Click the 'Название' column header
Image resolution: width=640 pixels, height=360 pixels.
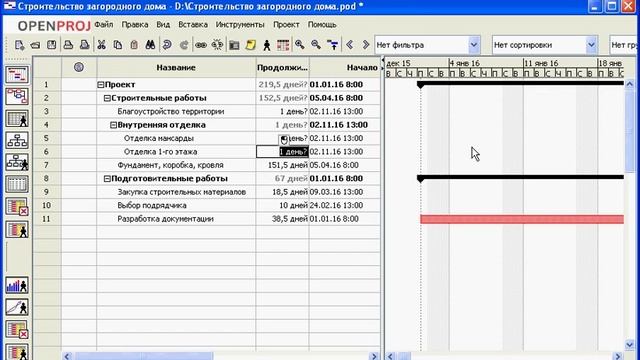tap(176, 67)
